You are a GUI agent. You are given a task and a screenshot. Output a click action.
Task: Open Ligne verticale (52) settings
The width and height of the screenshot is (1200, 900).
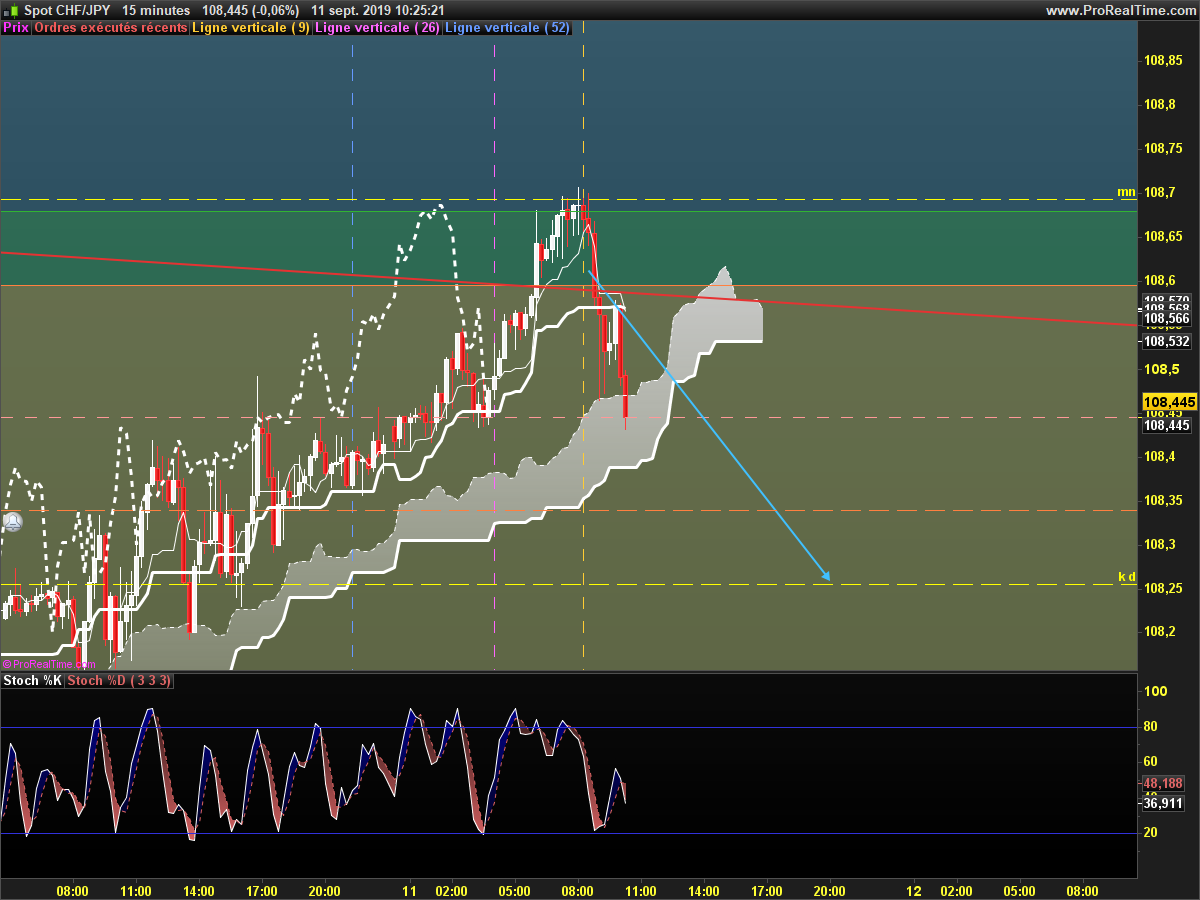pos(506,28)
